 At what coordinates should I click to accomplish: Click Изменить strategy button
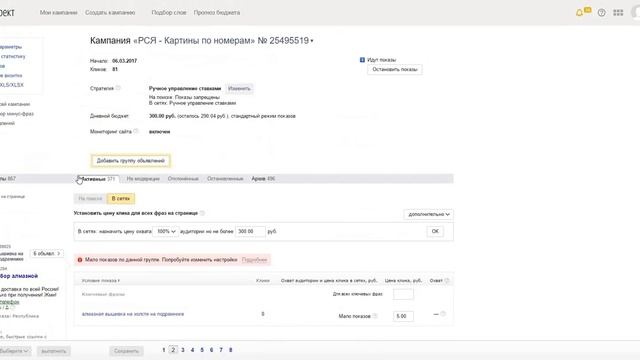239,89
